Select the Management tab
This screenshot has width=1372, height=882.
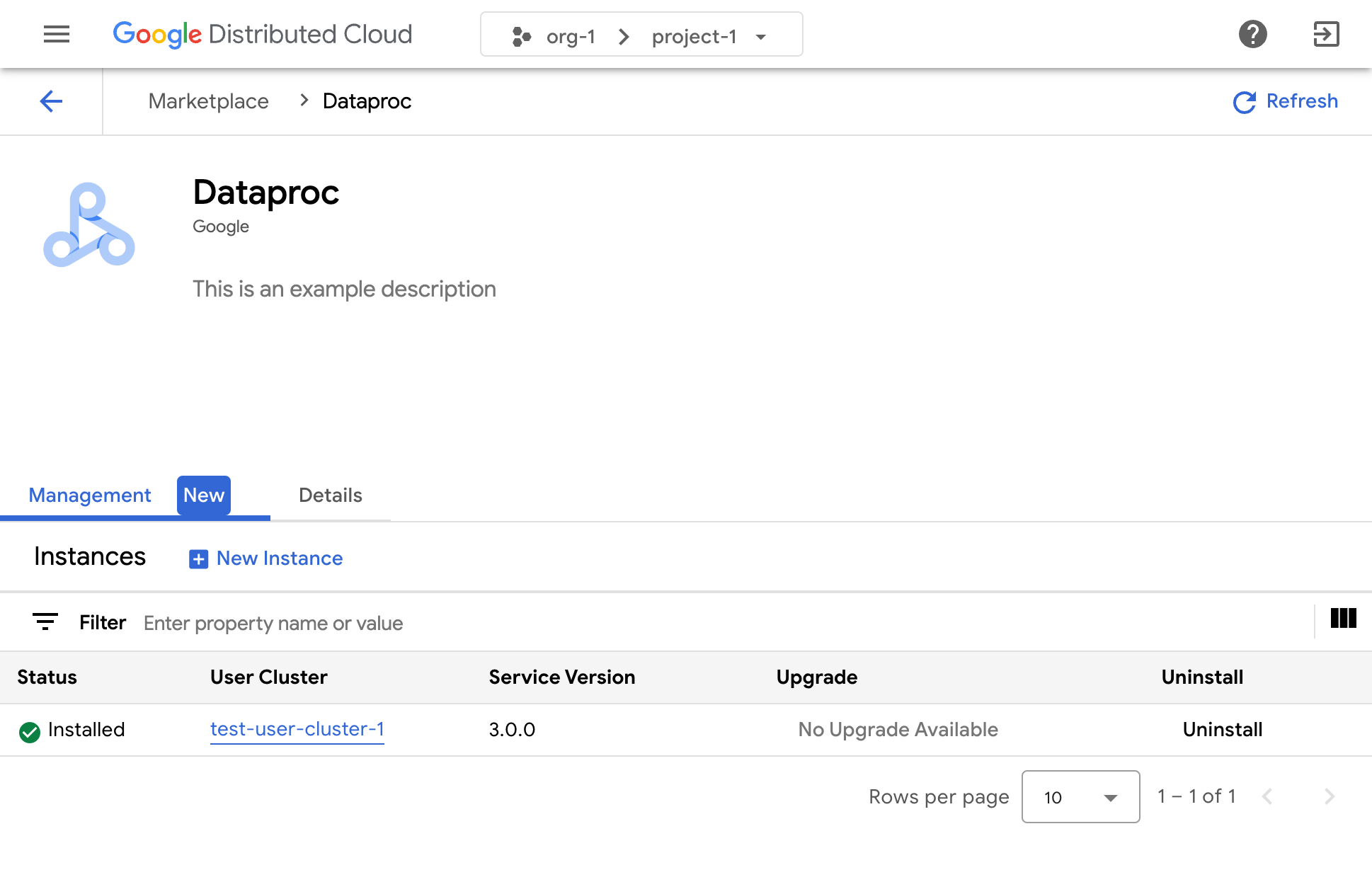point(89,496)
